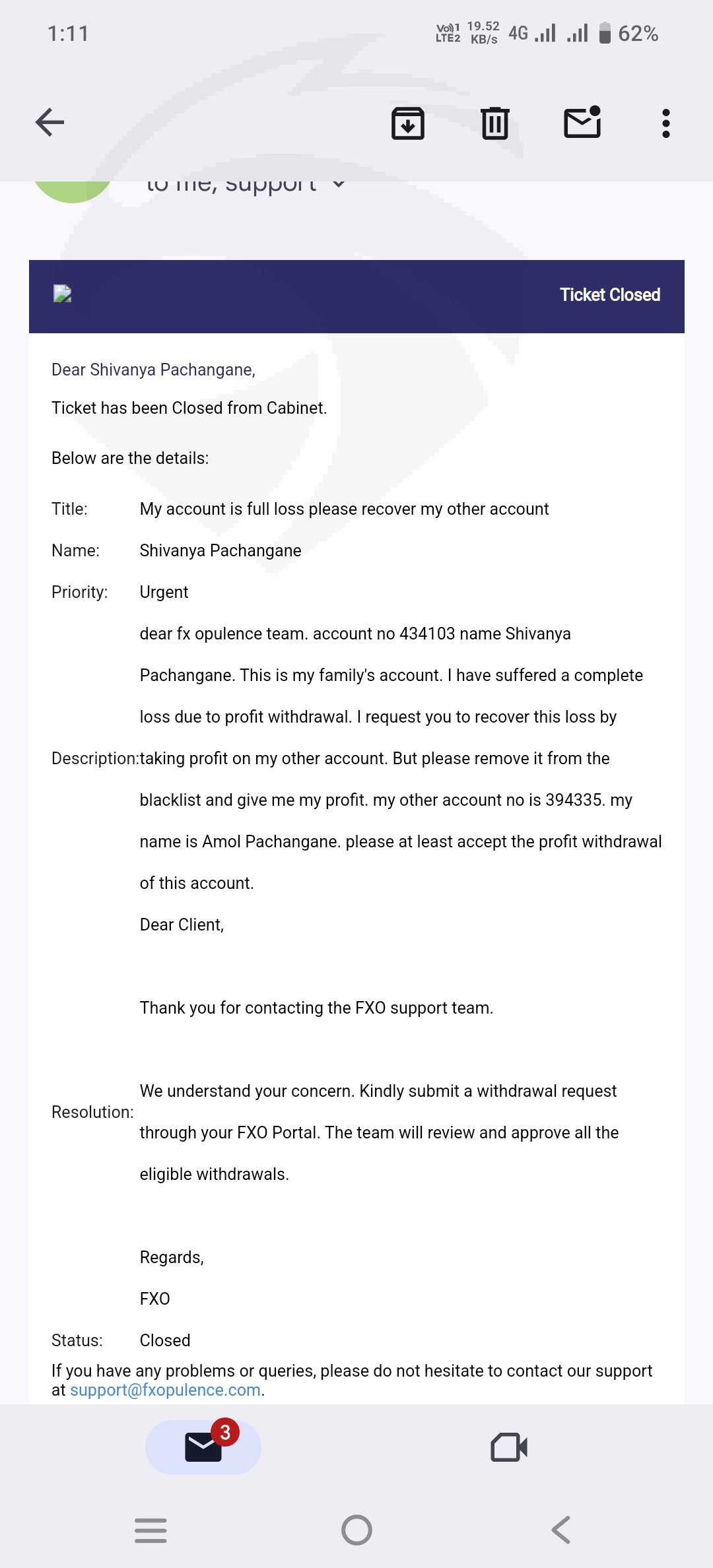Open the Meet video camera tab
713x1568 pixels.
click(x=509, y=1447)
